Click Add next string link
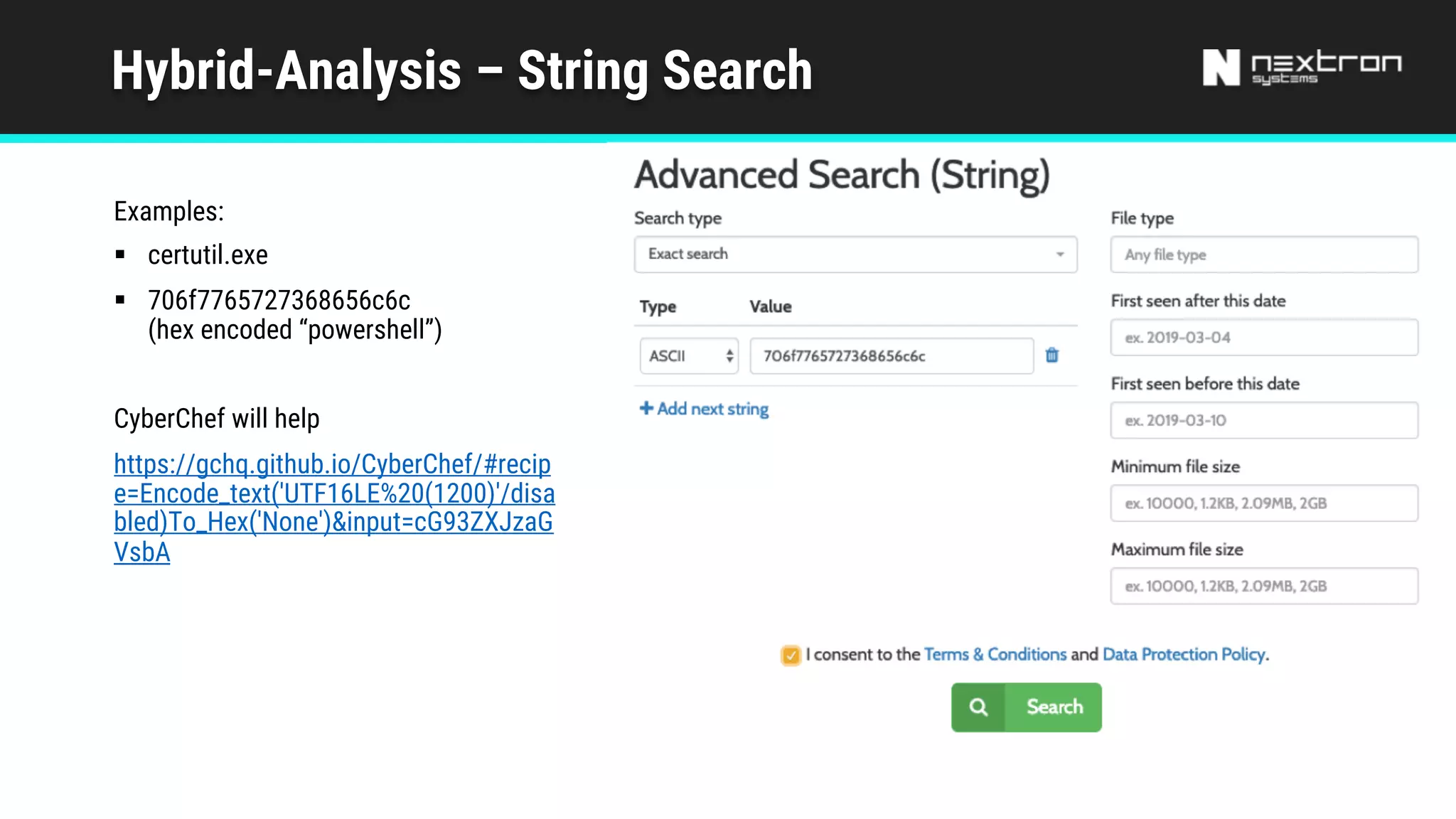This screenshot has width=1456, height=819. 705,409
